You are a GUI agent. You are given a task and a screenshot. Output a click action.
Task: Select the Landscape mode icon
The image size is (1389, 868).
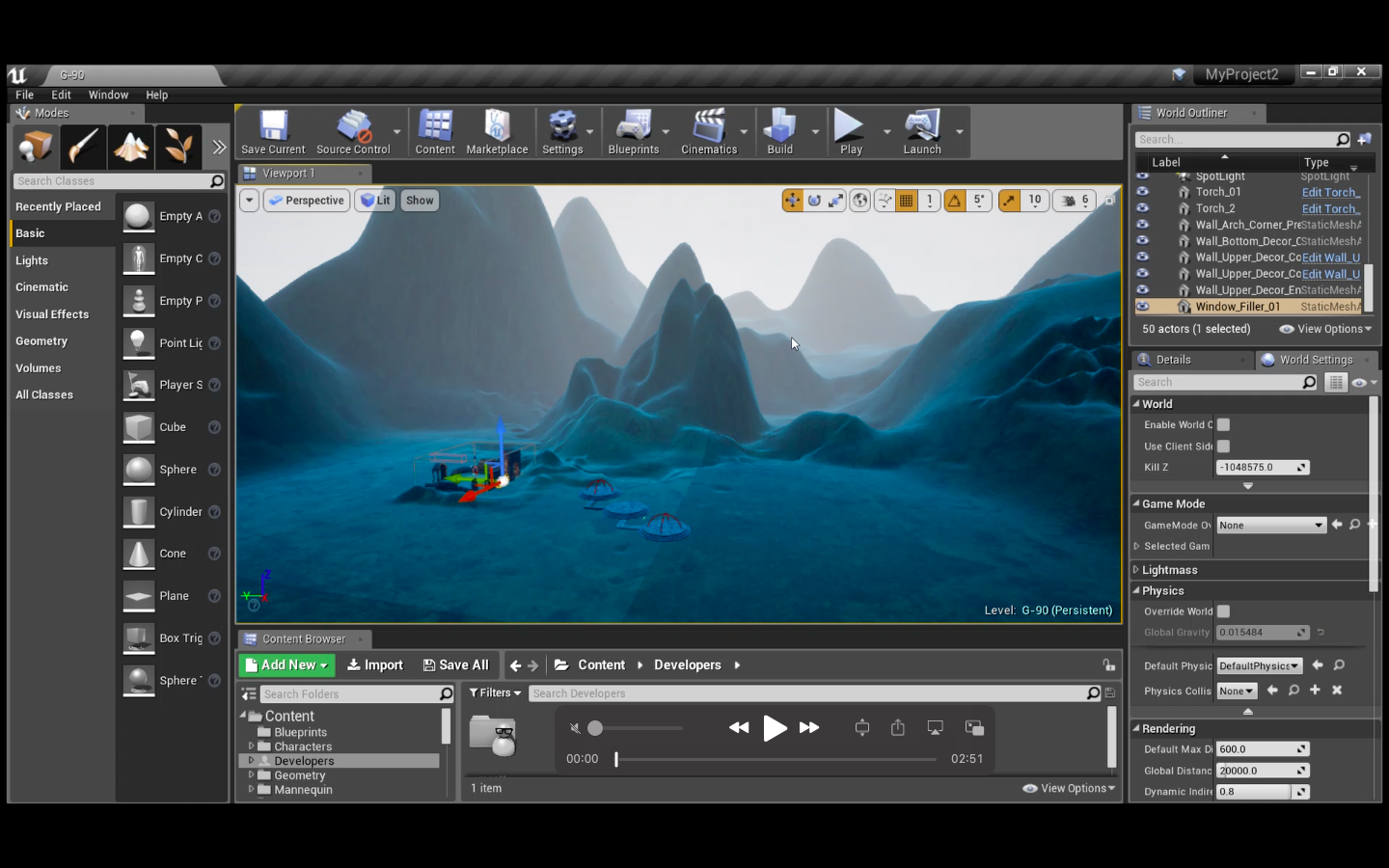point(130,146)
